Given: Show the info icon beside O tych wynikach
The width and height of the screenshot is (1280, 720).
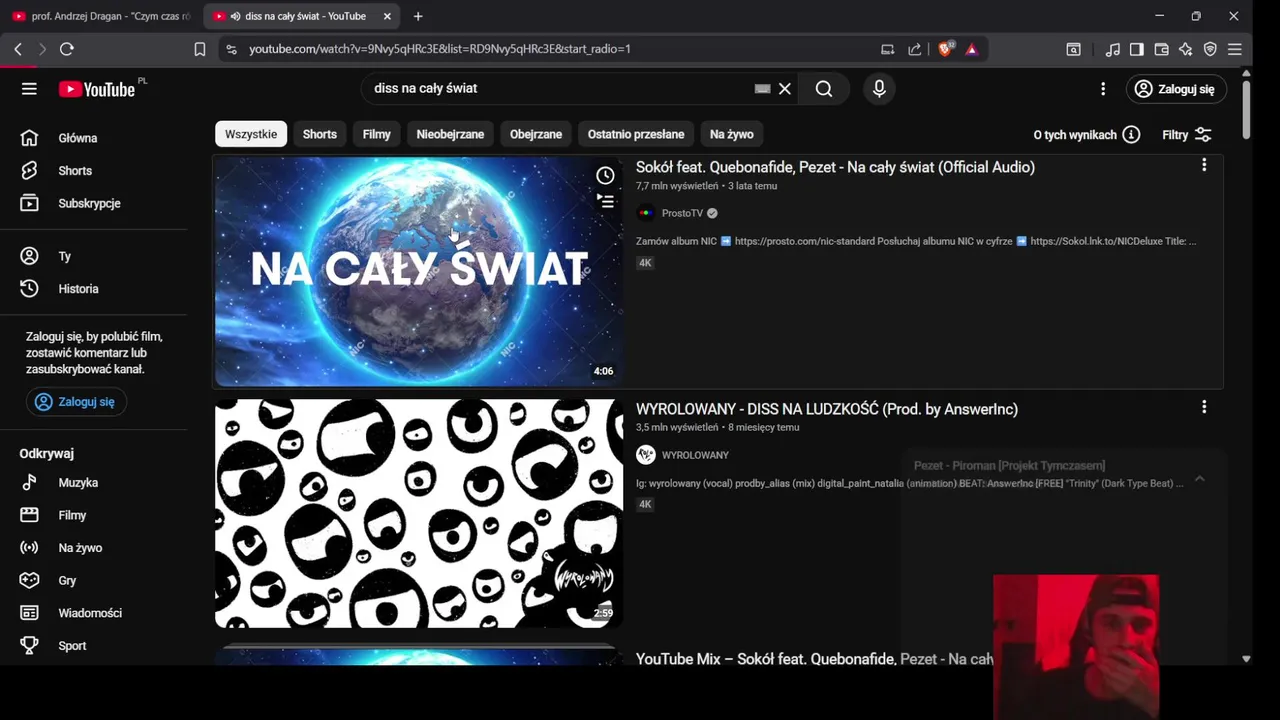Looking at the screenshot, I should (x=1131, y=134).
